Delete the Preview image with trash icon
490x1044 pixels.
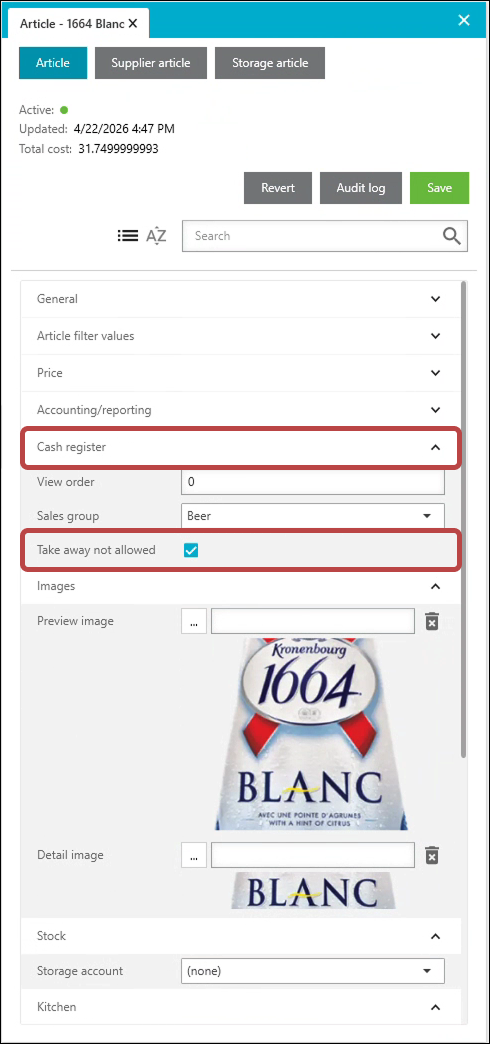(432, 622)
